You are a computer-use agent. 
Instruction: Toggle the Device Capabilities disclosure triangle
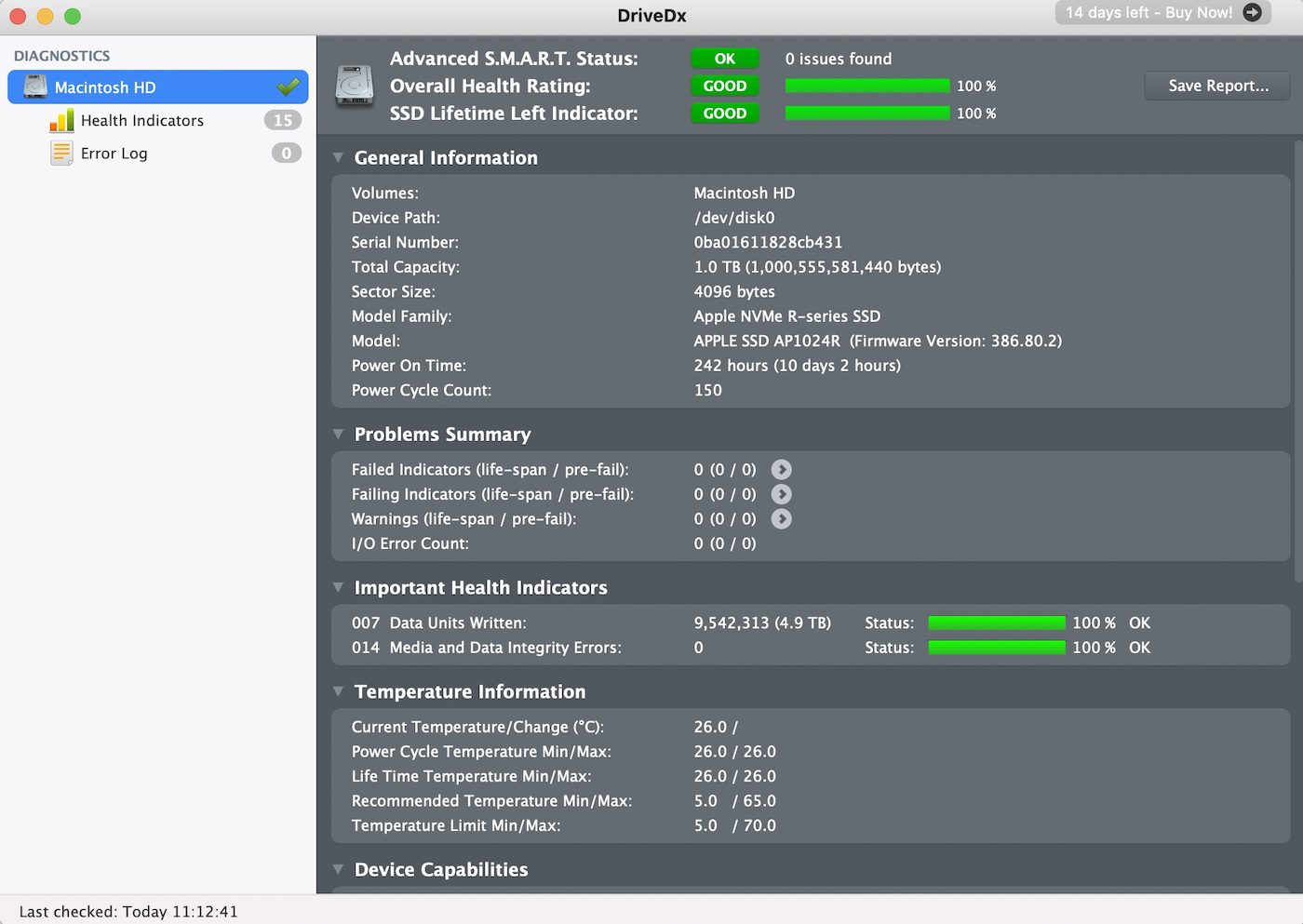pos(339,870)
